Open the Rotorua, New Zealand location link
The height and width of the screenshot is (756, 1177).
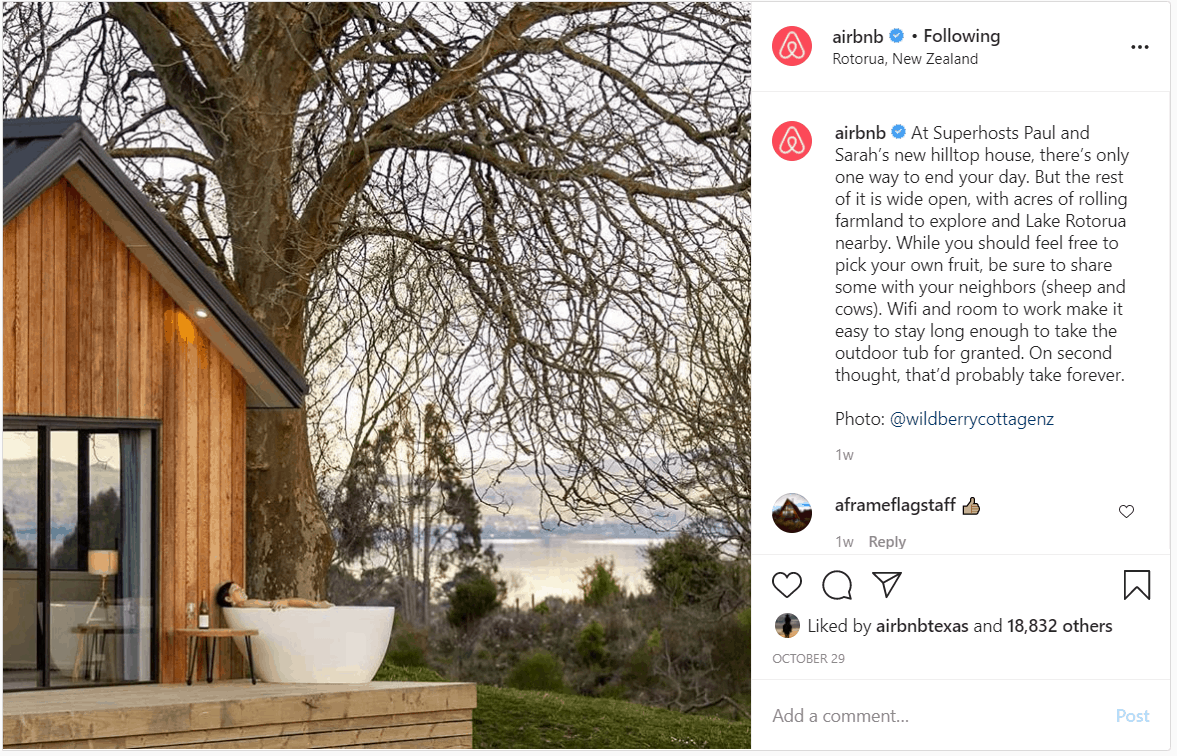pyautogui.click(x=905, y=59)
